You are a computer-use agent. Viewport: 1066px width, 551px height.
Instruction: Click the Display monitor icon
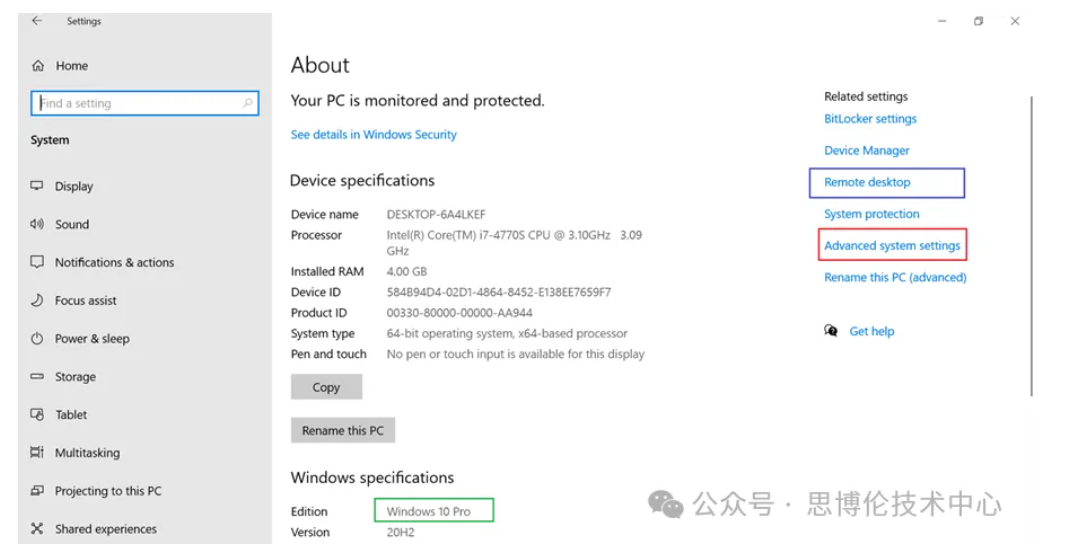(x=37, y=186)
